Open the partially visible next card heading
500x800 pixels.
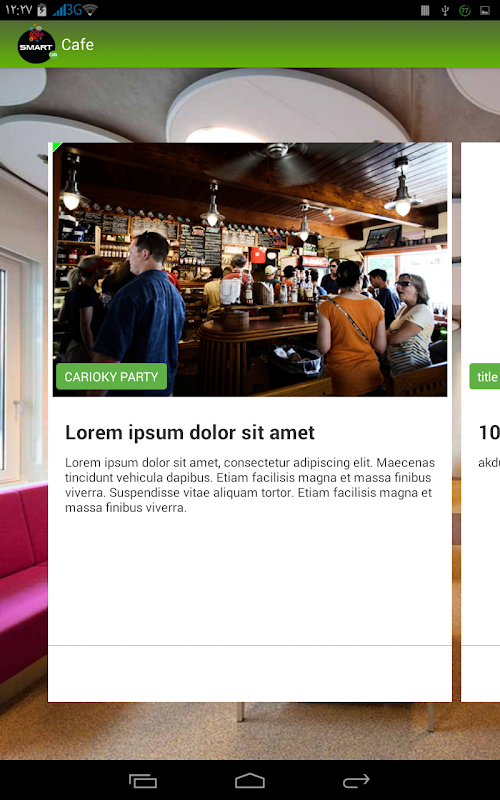[x=489, y=433]
